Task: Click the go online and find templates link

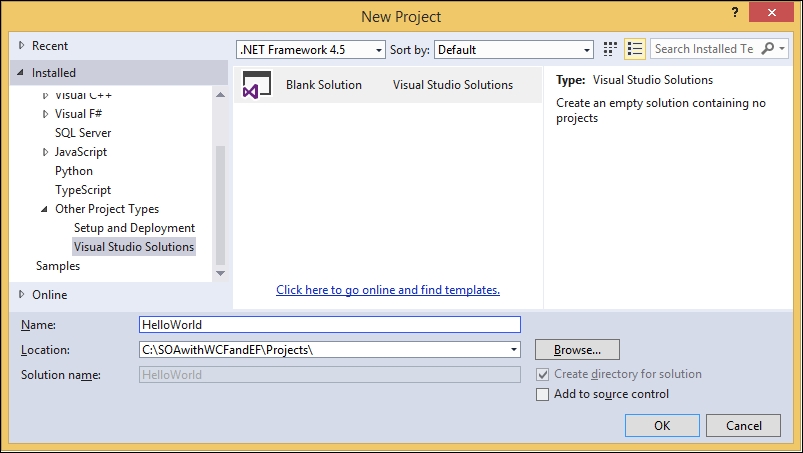Action: point(388,290)
